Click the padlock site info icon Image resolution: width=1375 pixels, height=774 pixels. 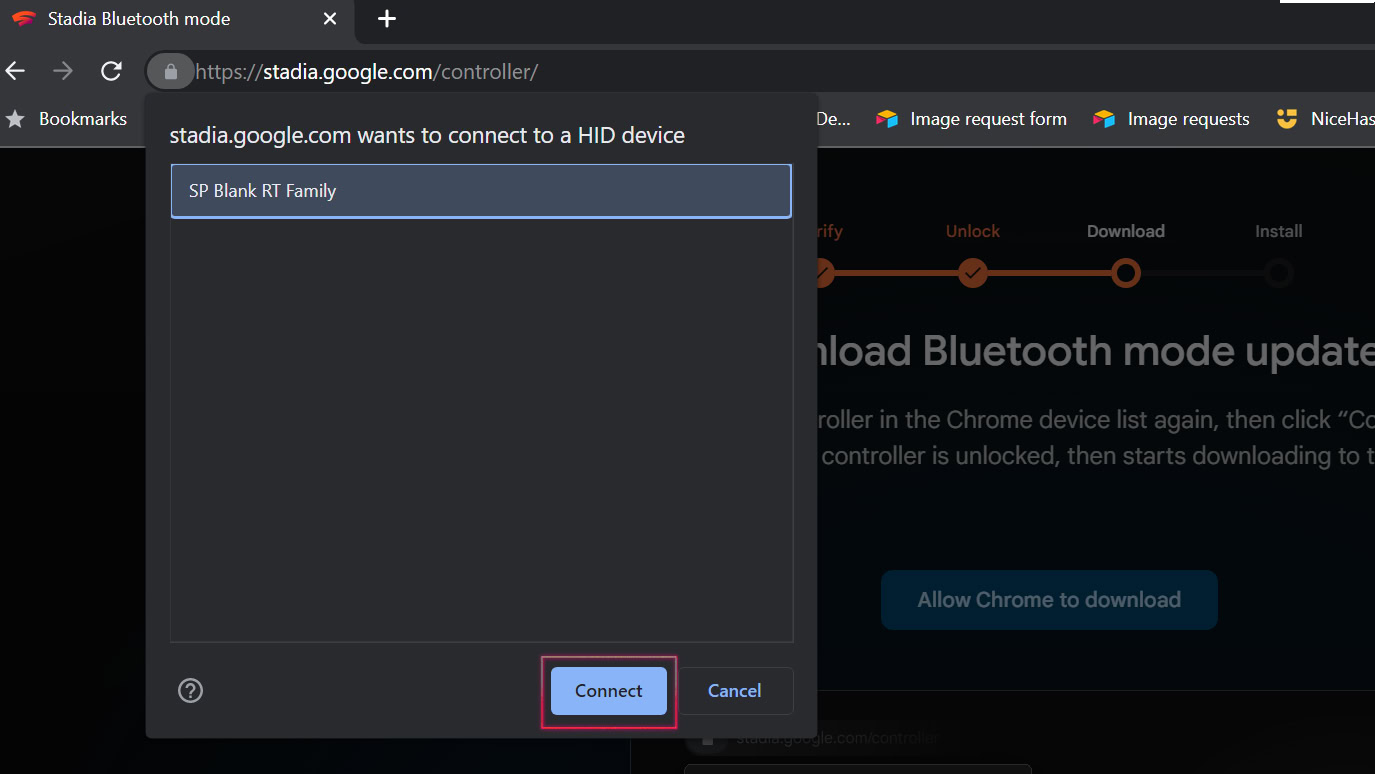pos(170,72)
